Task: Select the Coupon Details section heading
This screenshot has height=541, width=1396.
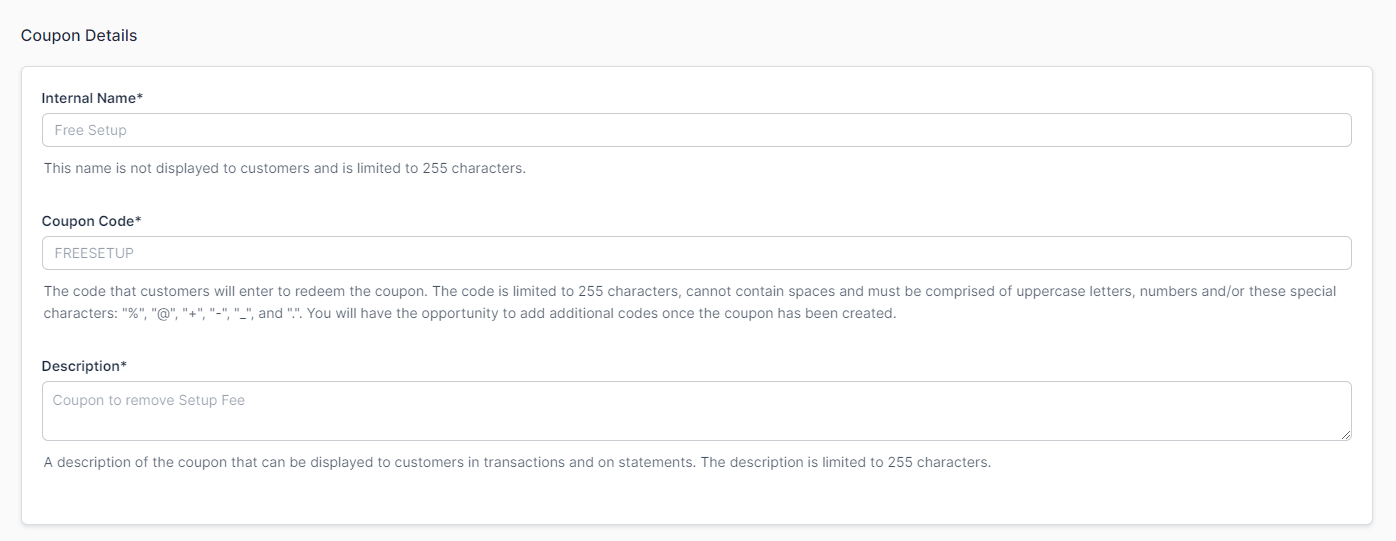Action: (79, 35)
